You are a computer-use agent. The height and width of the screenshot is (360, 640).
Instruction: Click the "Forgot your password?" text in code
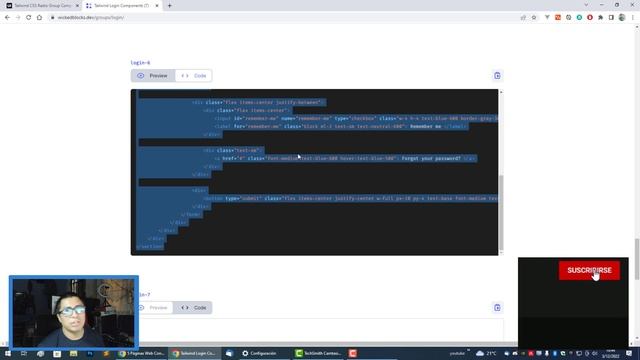(x=431, y=158)
